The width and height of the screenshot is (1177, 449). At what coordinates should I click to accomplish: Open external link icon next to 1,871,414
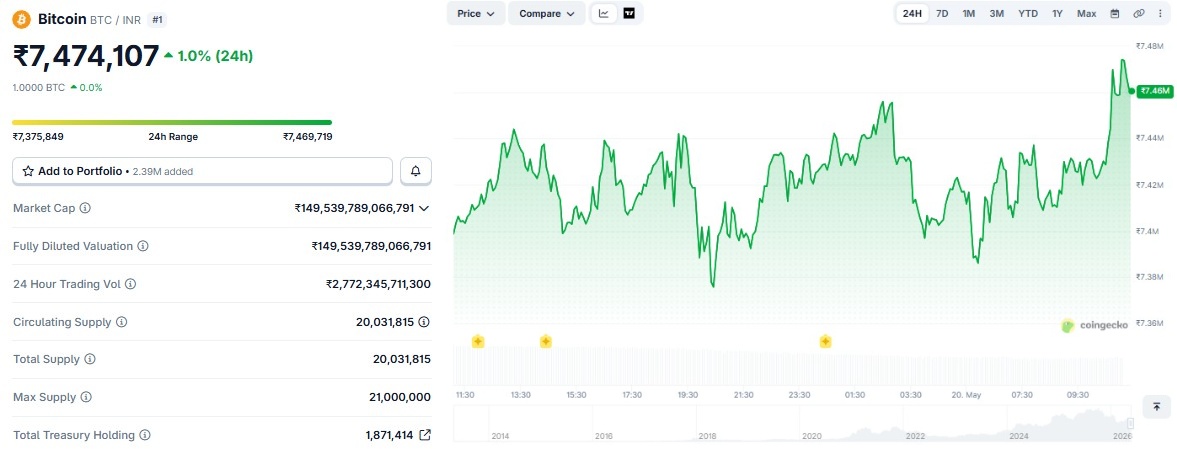click(425, 435)
